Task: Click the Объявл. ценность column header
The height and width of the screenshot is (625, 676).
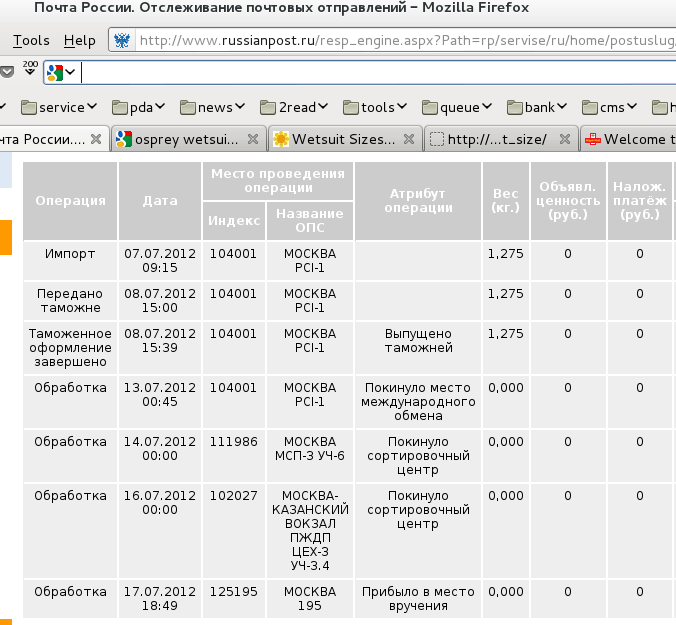Action: [568, 201]
